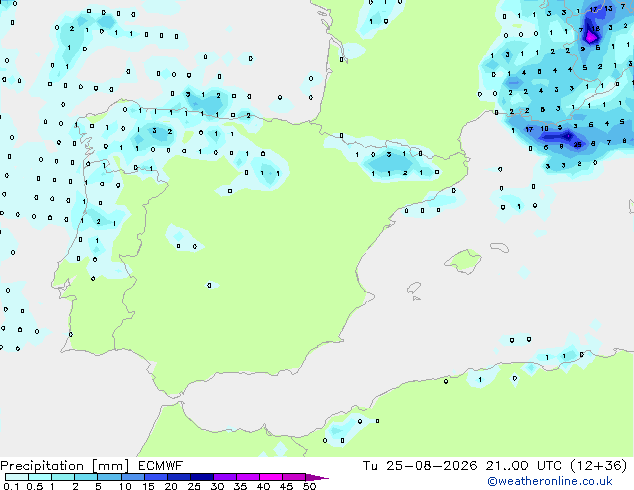Viewport: 634px width, 490px height.
Task: Click the "35" legend scale label
Action: pyautogui.click(x=240, y=486)
